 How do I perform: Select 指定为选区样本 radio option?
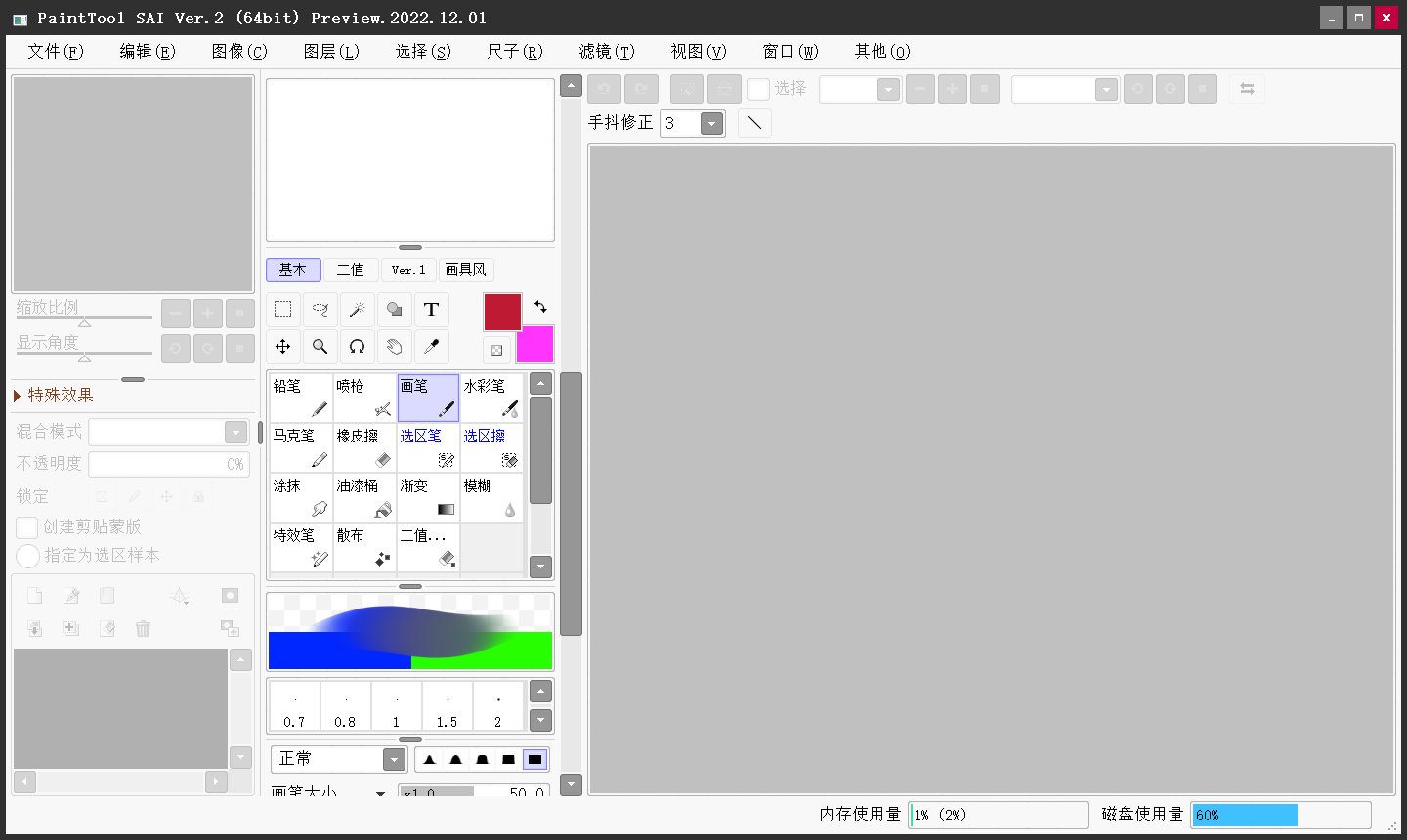[27, 556]
